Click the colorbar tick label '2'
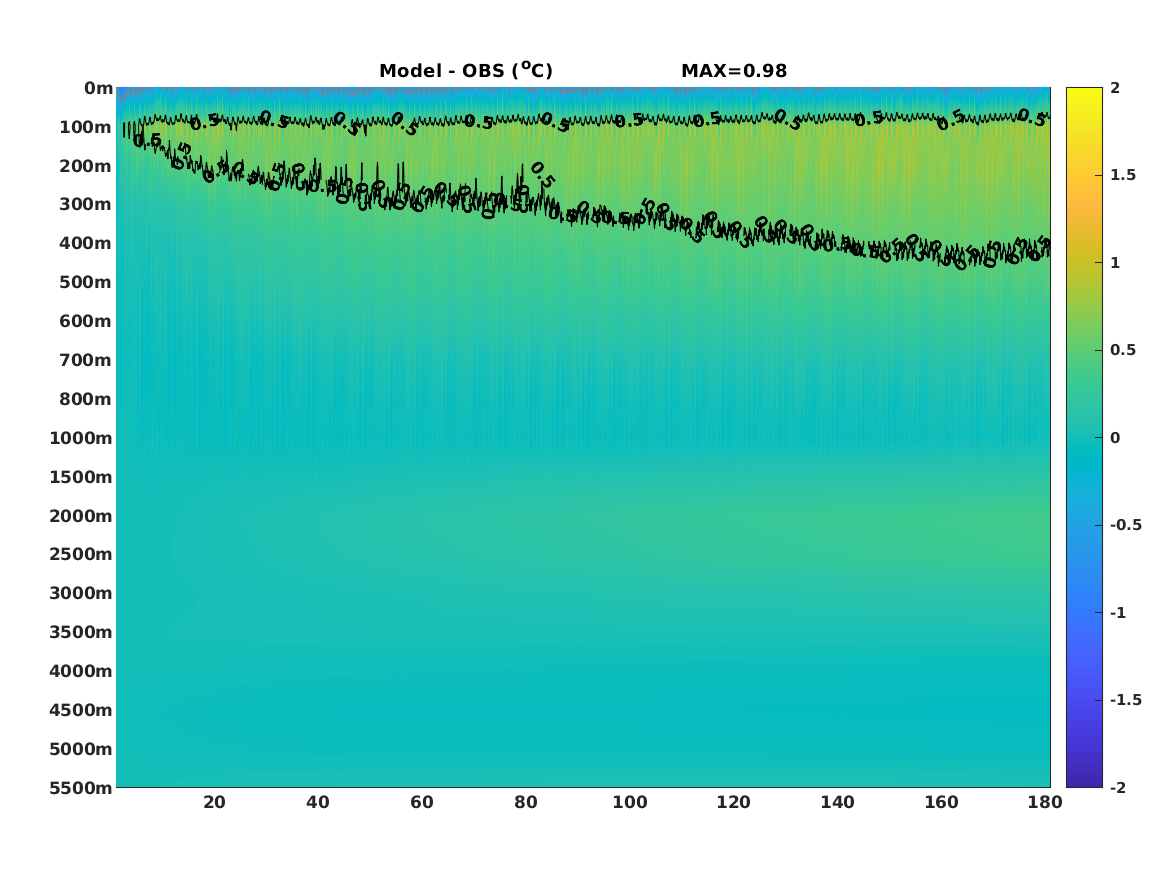Viewport: 1167px width, 875px height. point(1115,88)
